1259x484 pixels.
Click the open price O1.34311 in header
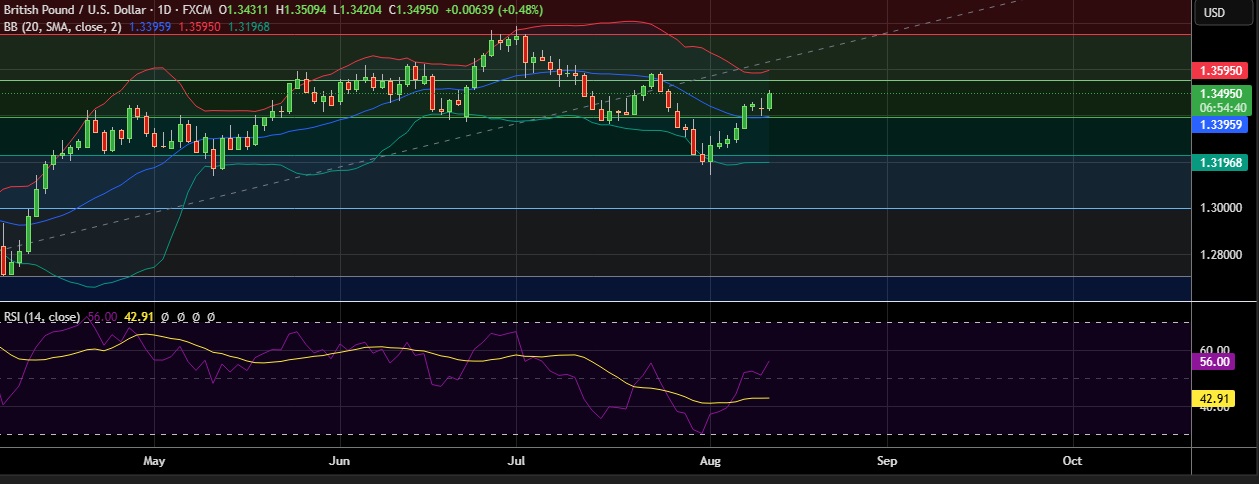(x=244, y=12)
